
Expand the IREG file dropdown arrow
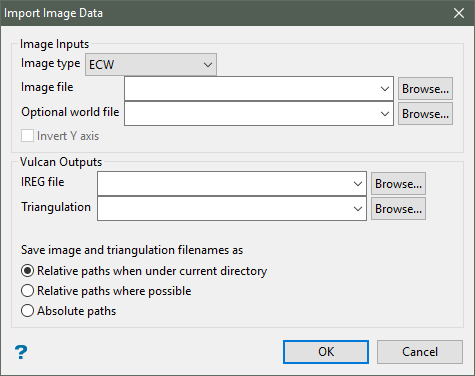click(x=358, y=184)
